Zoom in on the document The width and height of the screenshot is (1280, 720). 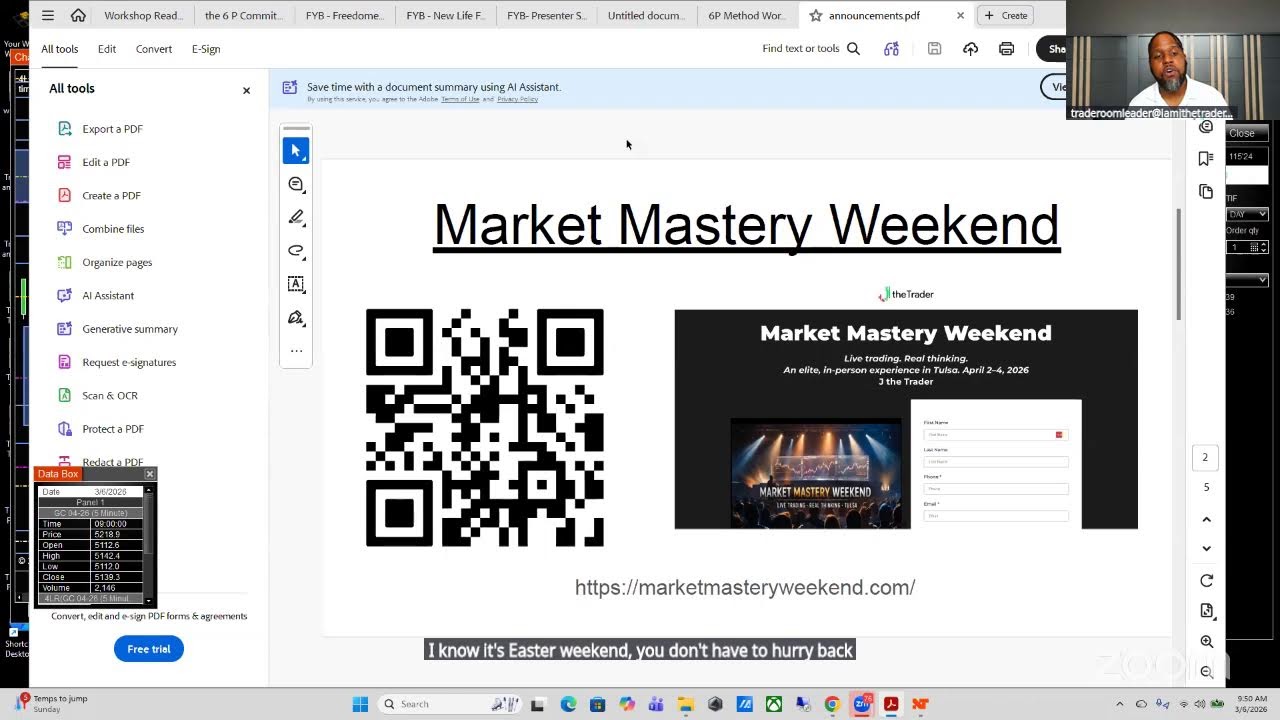(x=1206, y=642)
